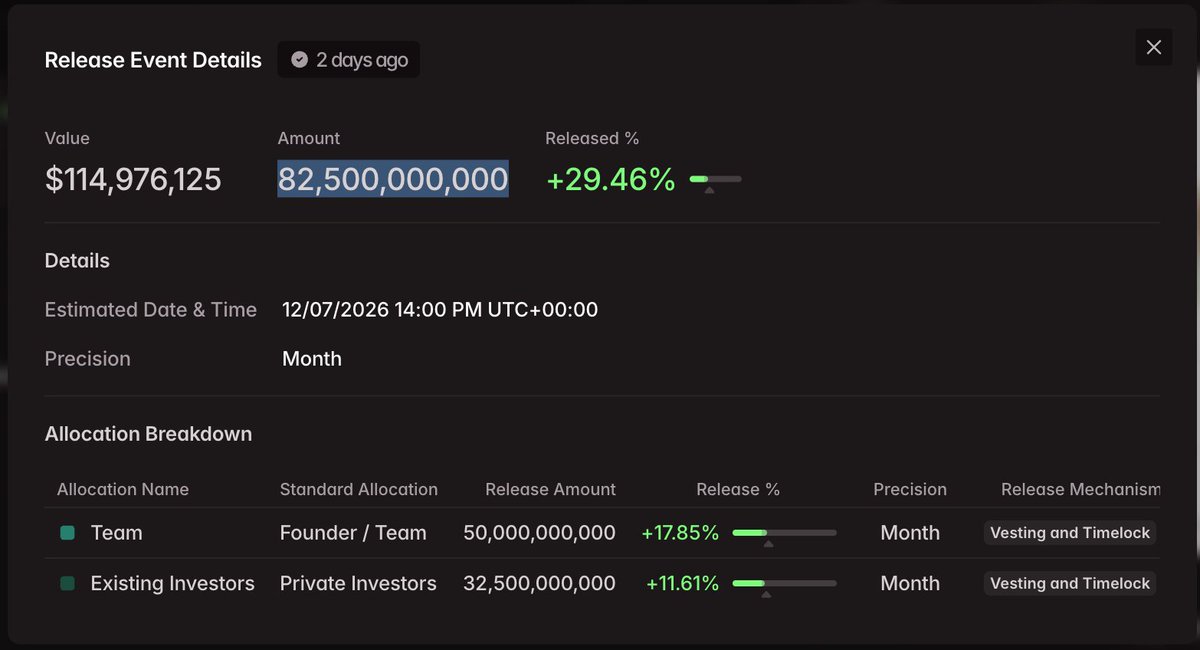The height and width of the screenshot is (650, 1200).
Task: Click the Team allocation color square
Action: tap(67, 533)
